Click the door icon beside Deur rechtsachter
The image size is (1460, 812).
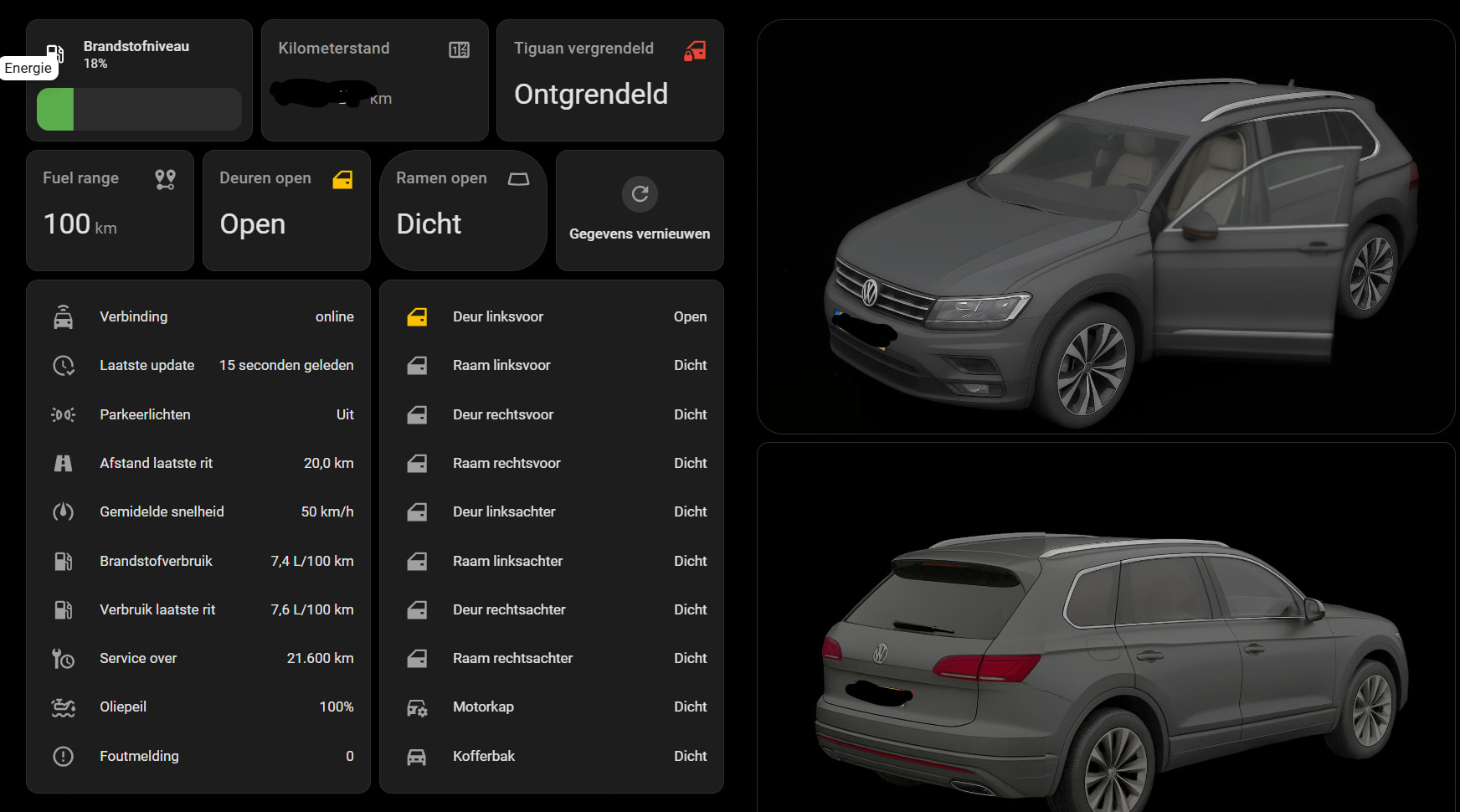[417, 609]
